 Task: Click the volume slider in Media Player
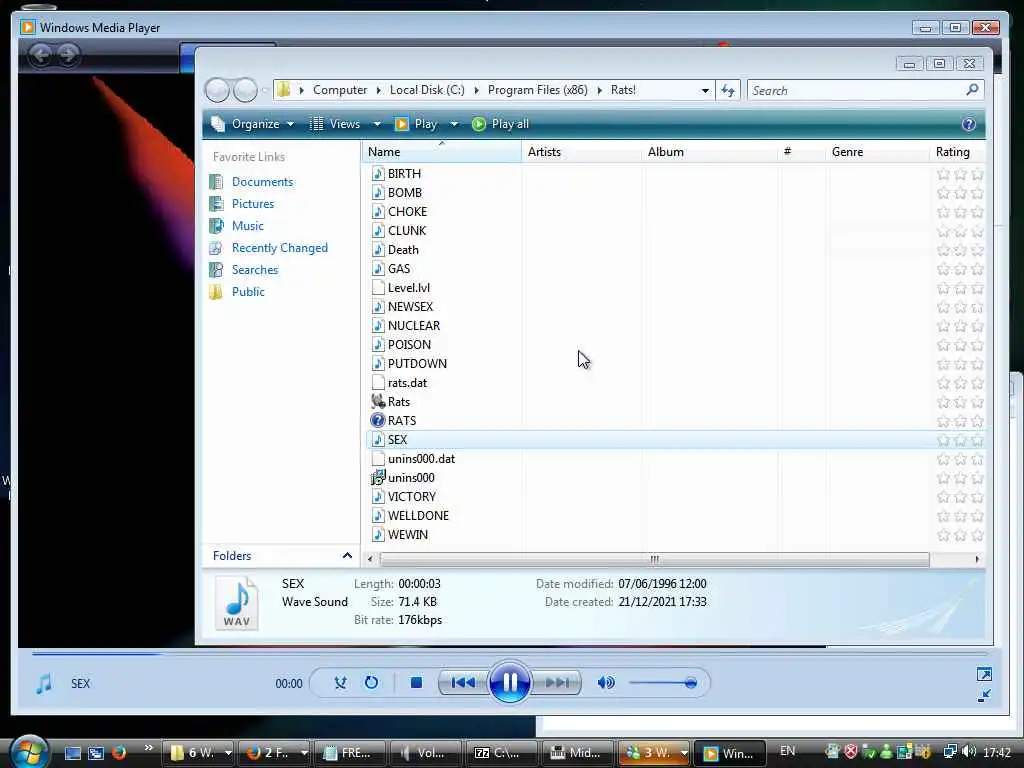click(x=663, y=683)
